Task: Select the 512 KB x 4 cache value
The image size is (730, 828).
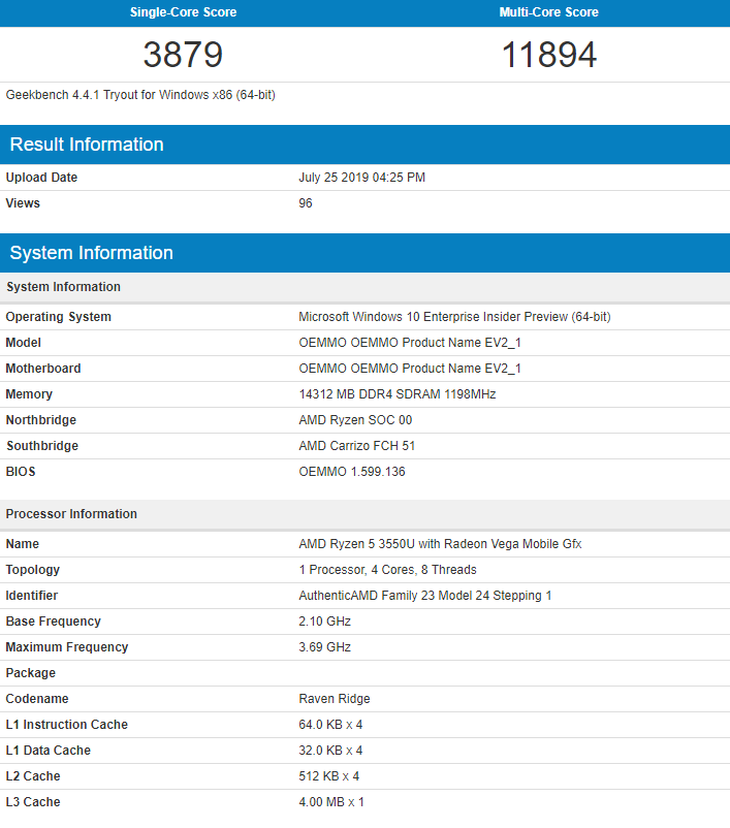Action: tap(329, 776)
